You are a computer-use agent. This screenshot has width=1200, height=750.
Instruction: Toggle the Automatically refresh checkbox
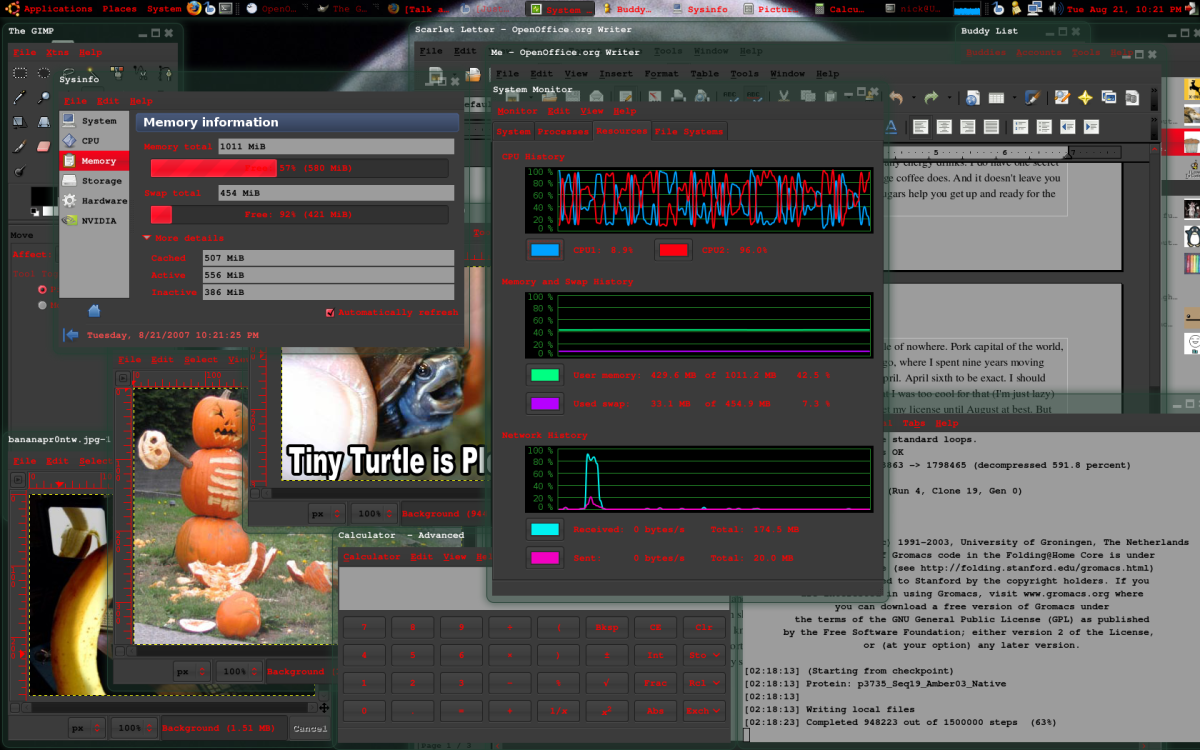pyautogui.click(x=330, y=313)
